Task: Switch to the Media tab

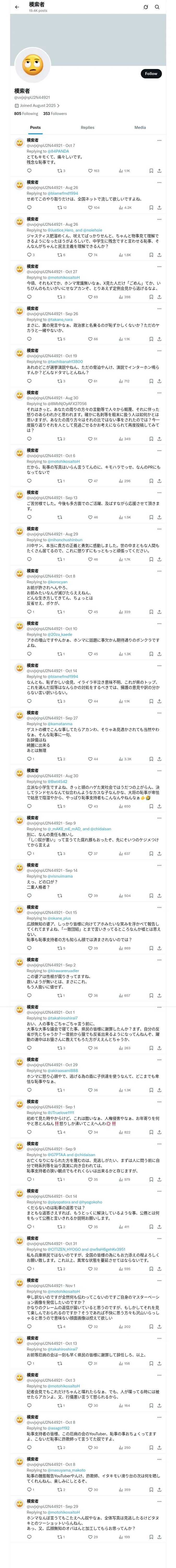Action: [x=140, y=128]
